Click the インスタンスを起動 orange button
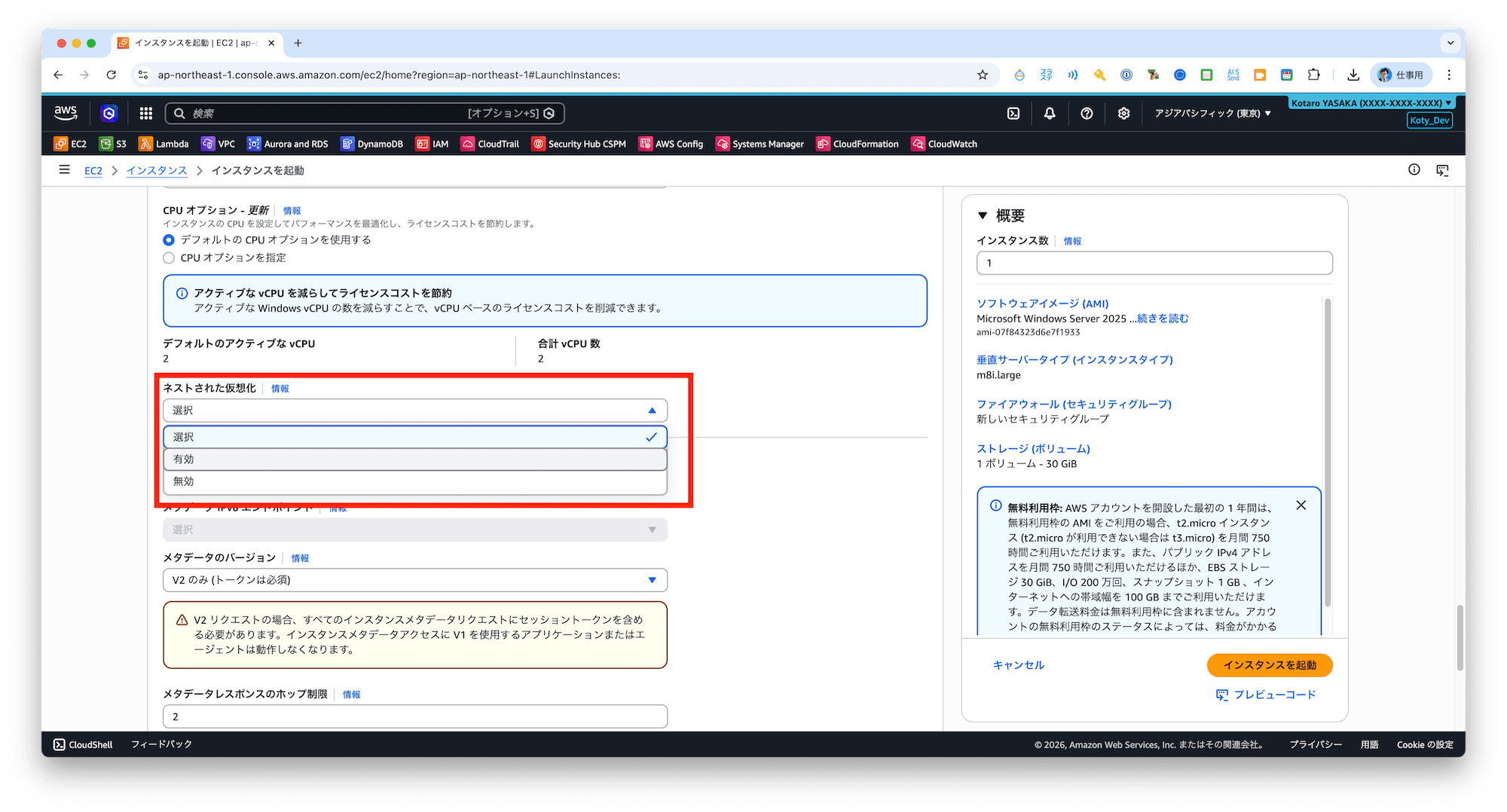The image size is (1507, 812). click(1269, 665)
